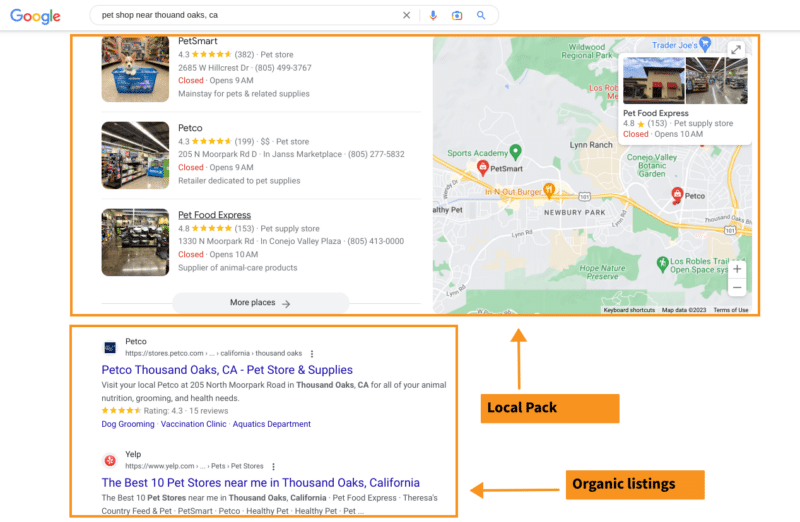Screen dimensions: 800x522
Task: Click the Conejo Valley Botanic Garden map label
Action: tap(652, 165)
